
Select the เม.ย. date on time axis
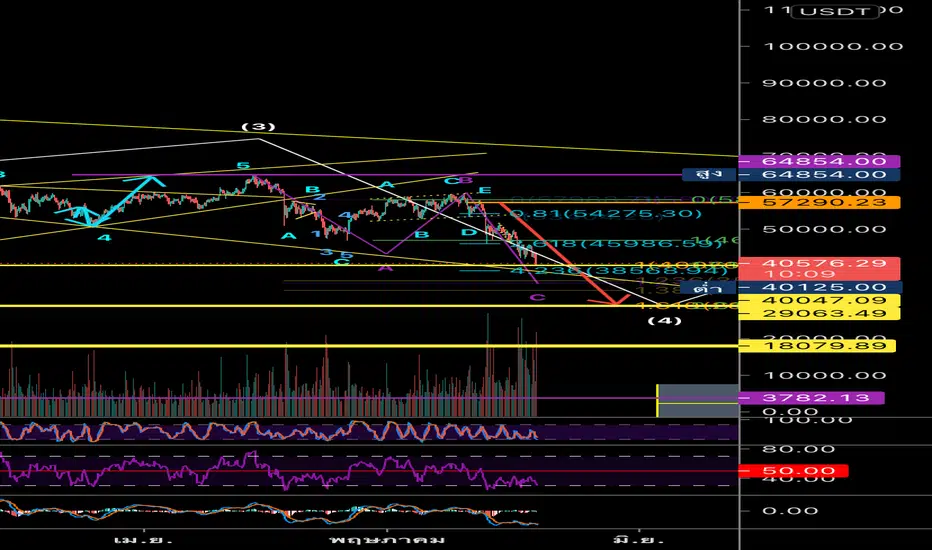[x=143, y=540]
